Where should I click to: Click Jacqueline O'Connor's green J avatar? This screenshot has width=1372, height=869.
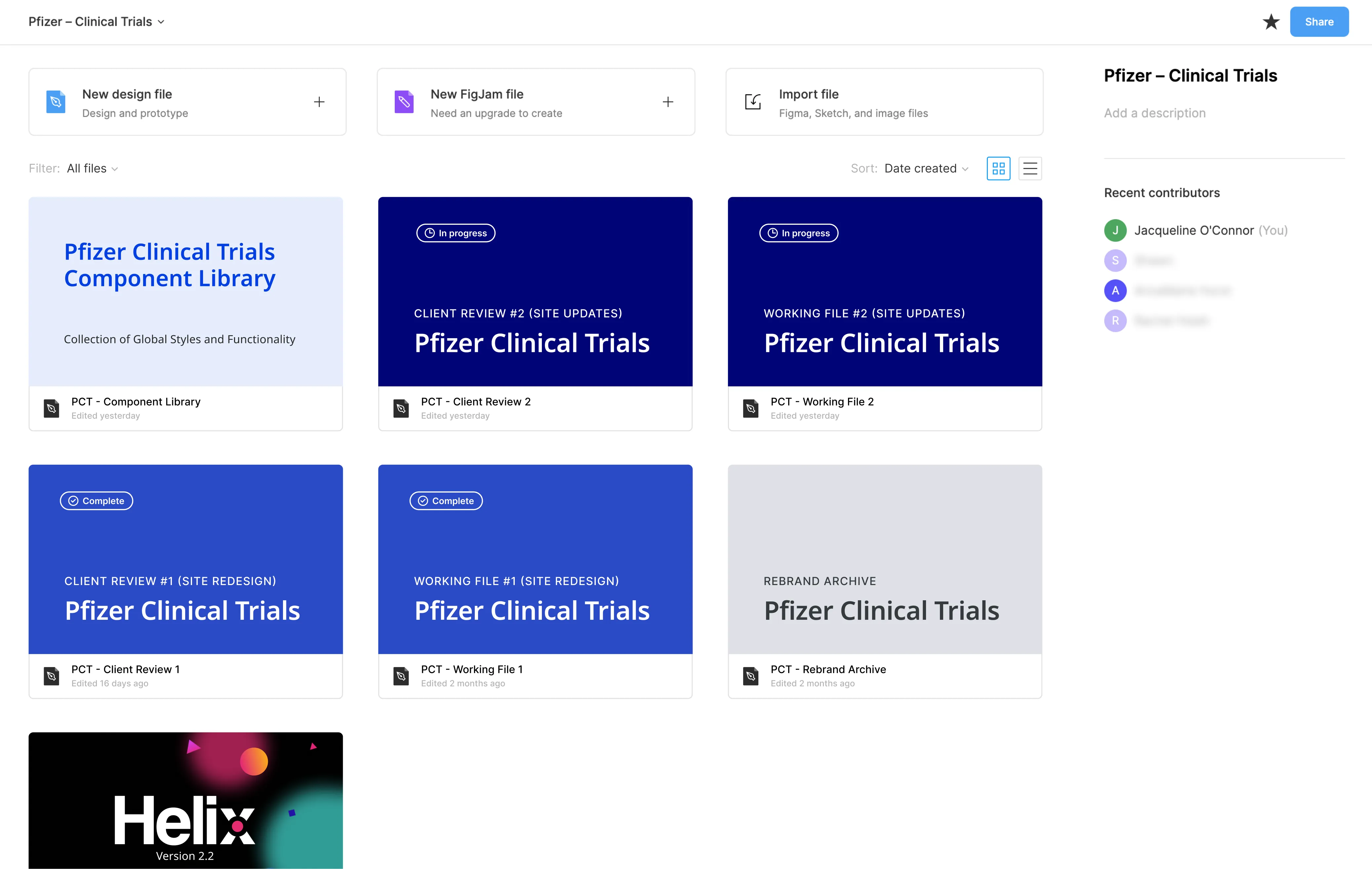click(x=1115, y=230)
